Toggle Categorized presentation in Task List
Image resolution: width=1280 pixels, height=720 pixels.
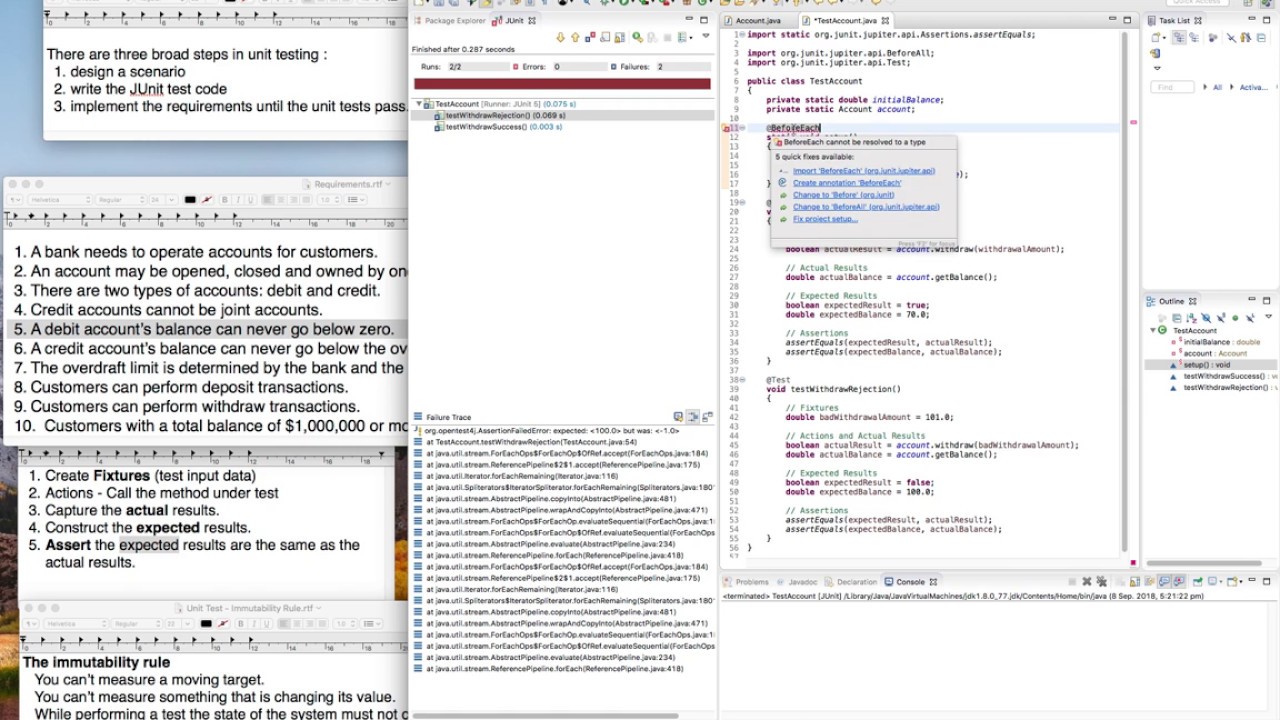tap(1179, 37)
